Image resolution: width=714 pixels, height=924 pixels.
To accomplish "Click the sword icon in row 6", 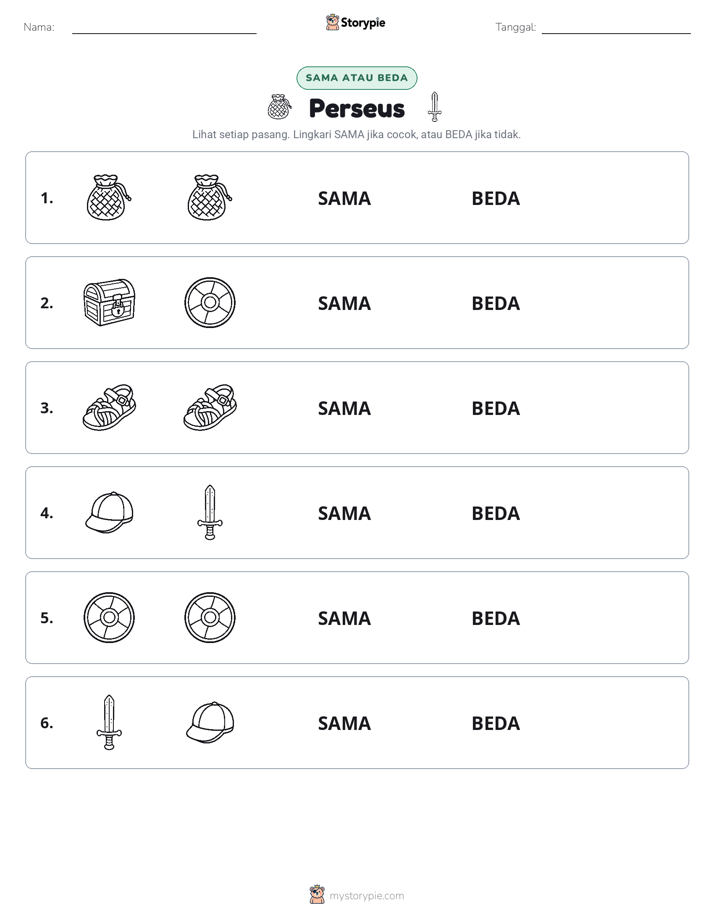I will click(x=109, y=722).
